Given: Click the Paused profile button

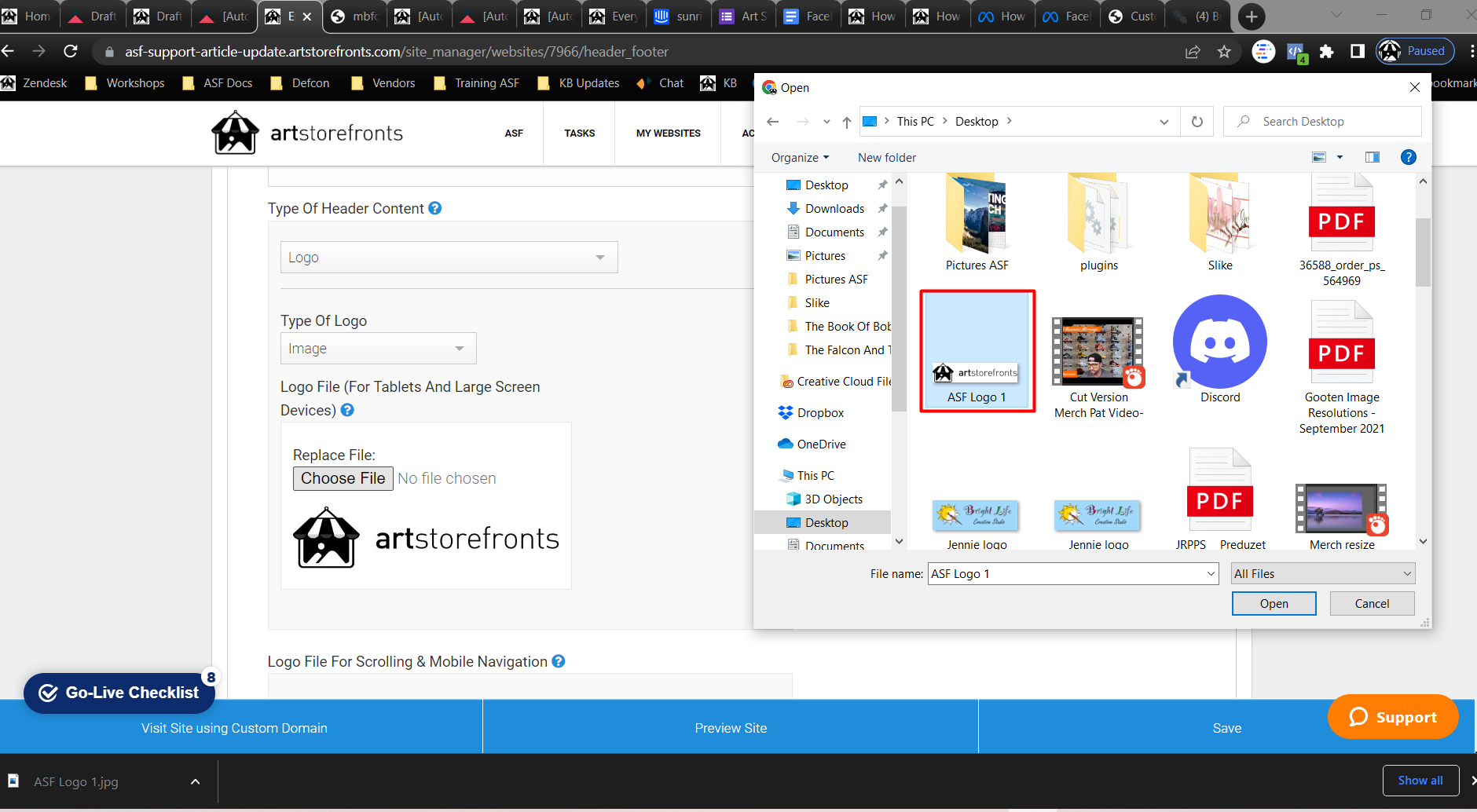Looking at the screenshot, I should pyautogui.click(x=1415, y=52).
